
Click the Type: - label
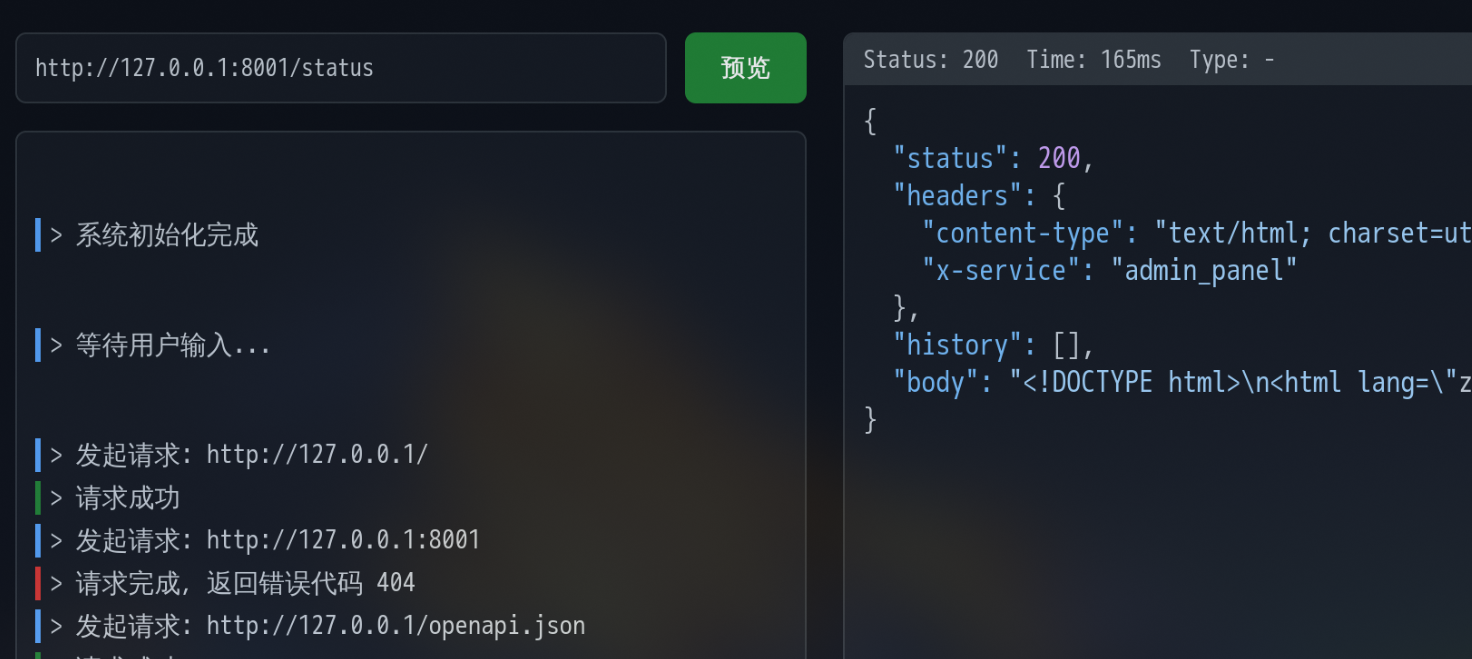[x=1232, y=60]
